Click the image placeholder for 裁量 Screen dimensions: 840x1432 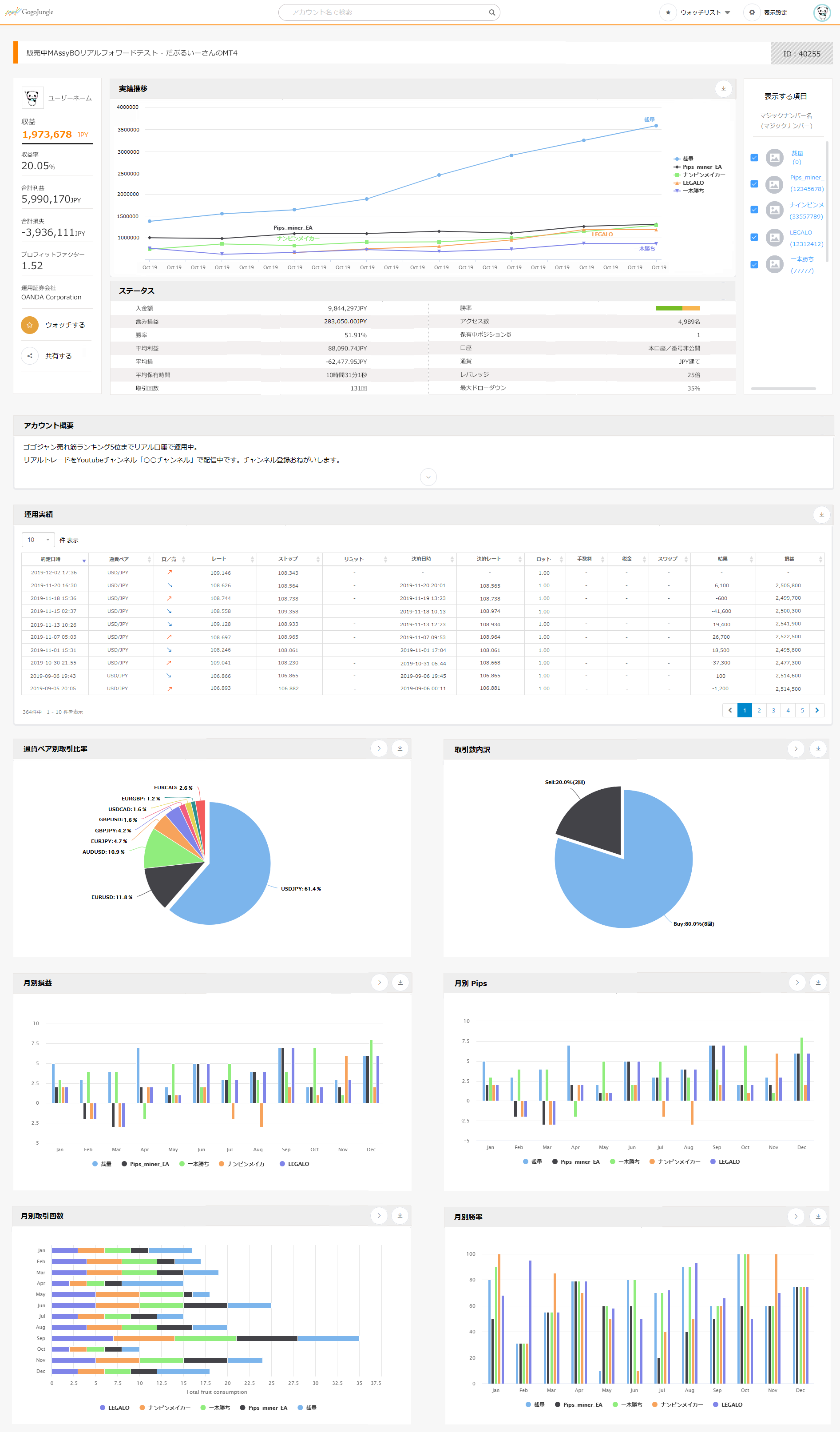click(x=774, y=157)
